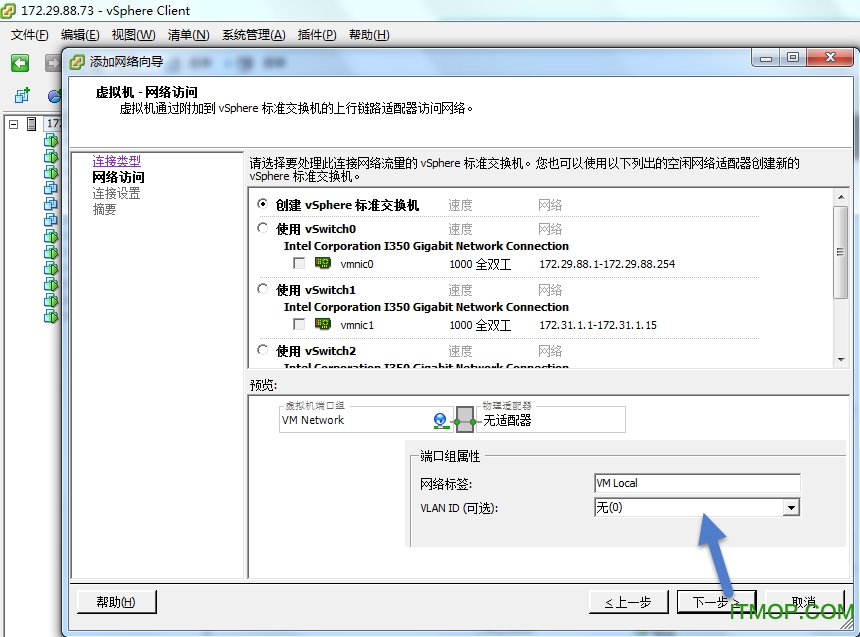
Task: Click the <上一步 back button
Action: coord(629,602)
